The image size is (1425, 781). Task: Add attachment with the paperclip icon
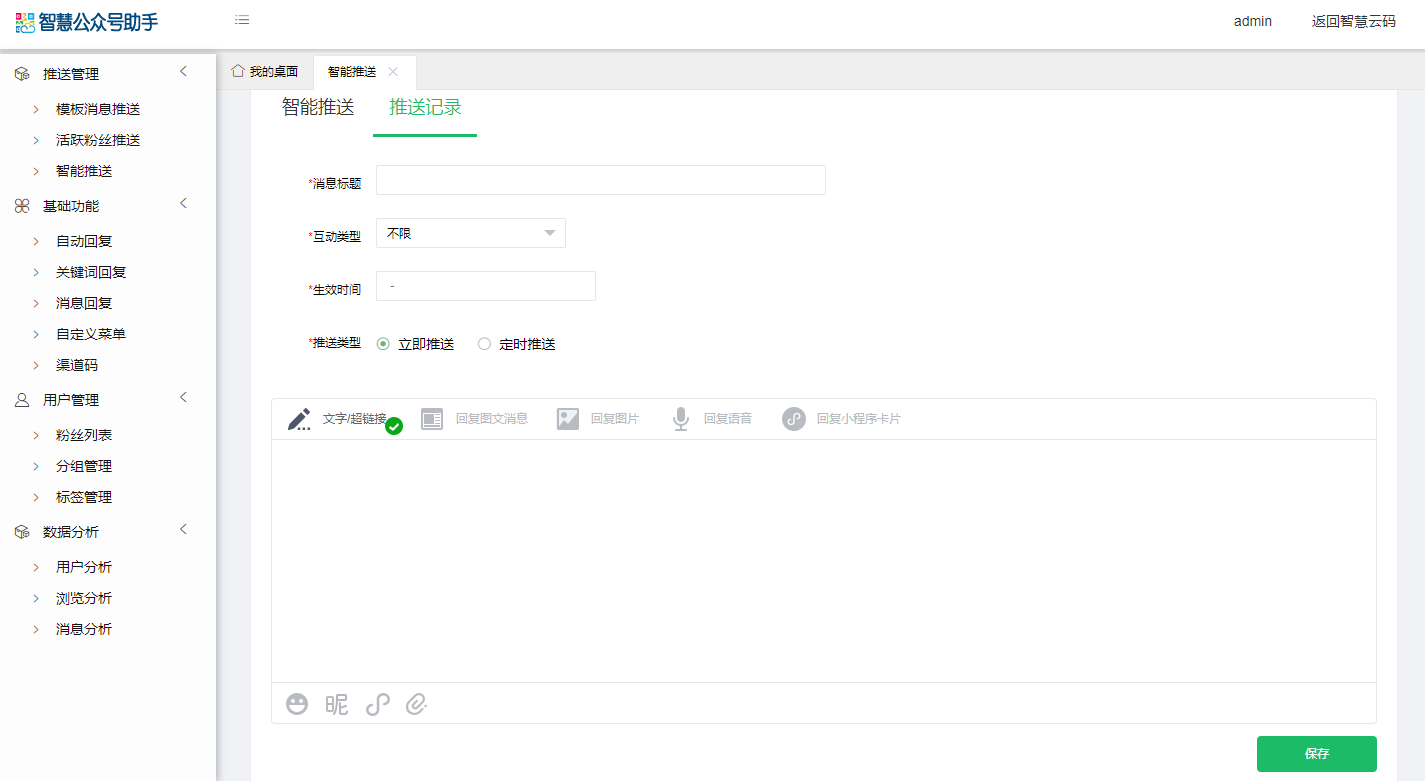[x=417, y=704]
